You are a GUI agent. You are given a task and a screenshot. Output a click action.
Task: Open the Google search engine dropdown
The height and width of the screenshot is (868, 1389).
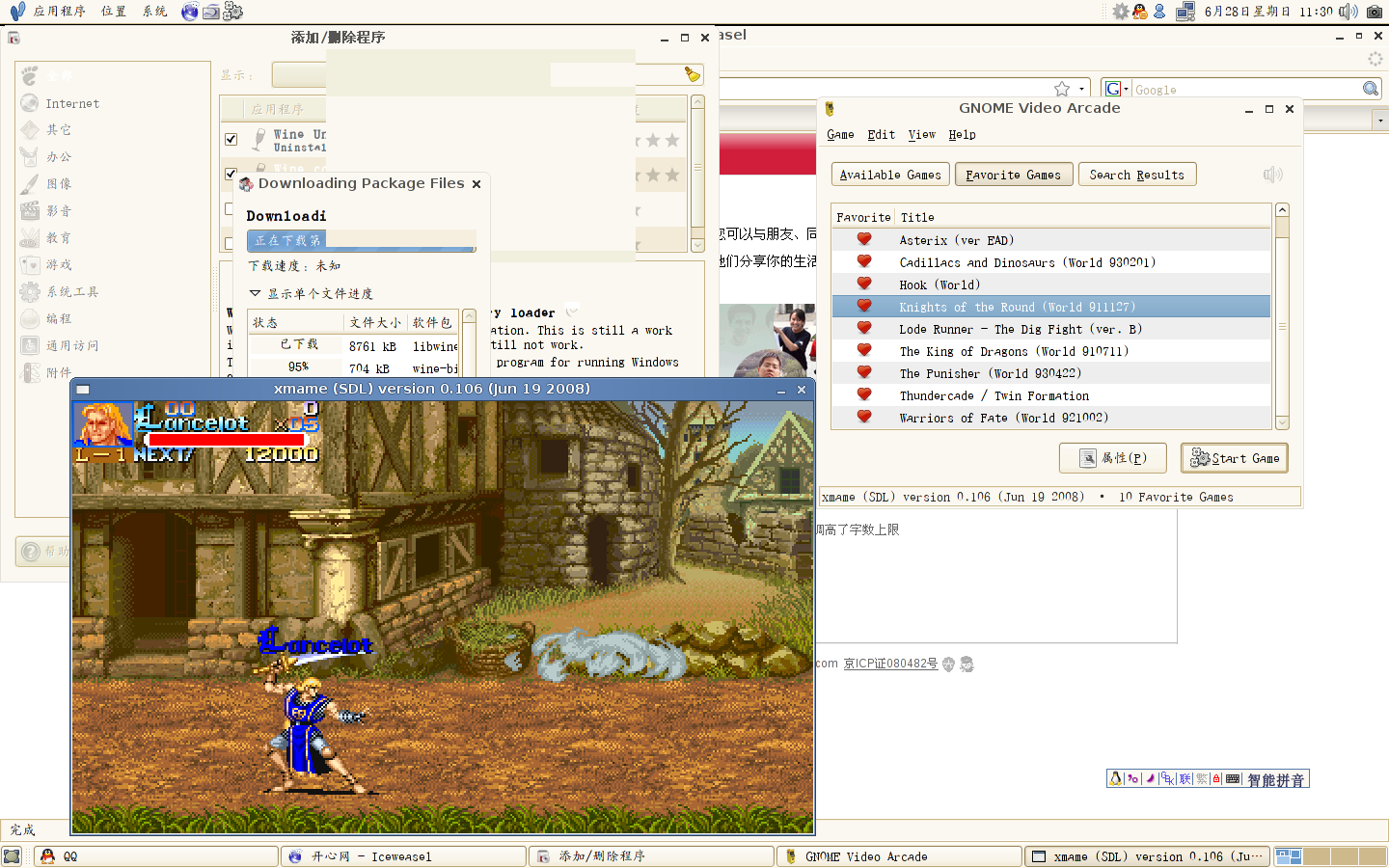point(1116,89)
